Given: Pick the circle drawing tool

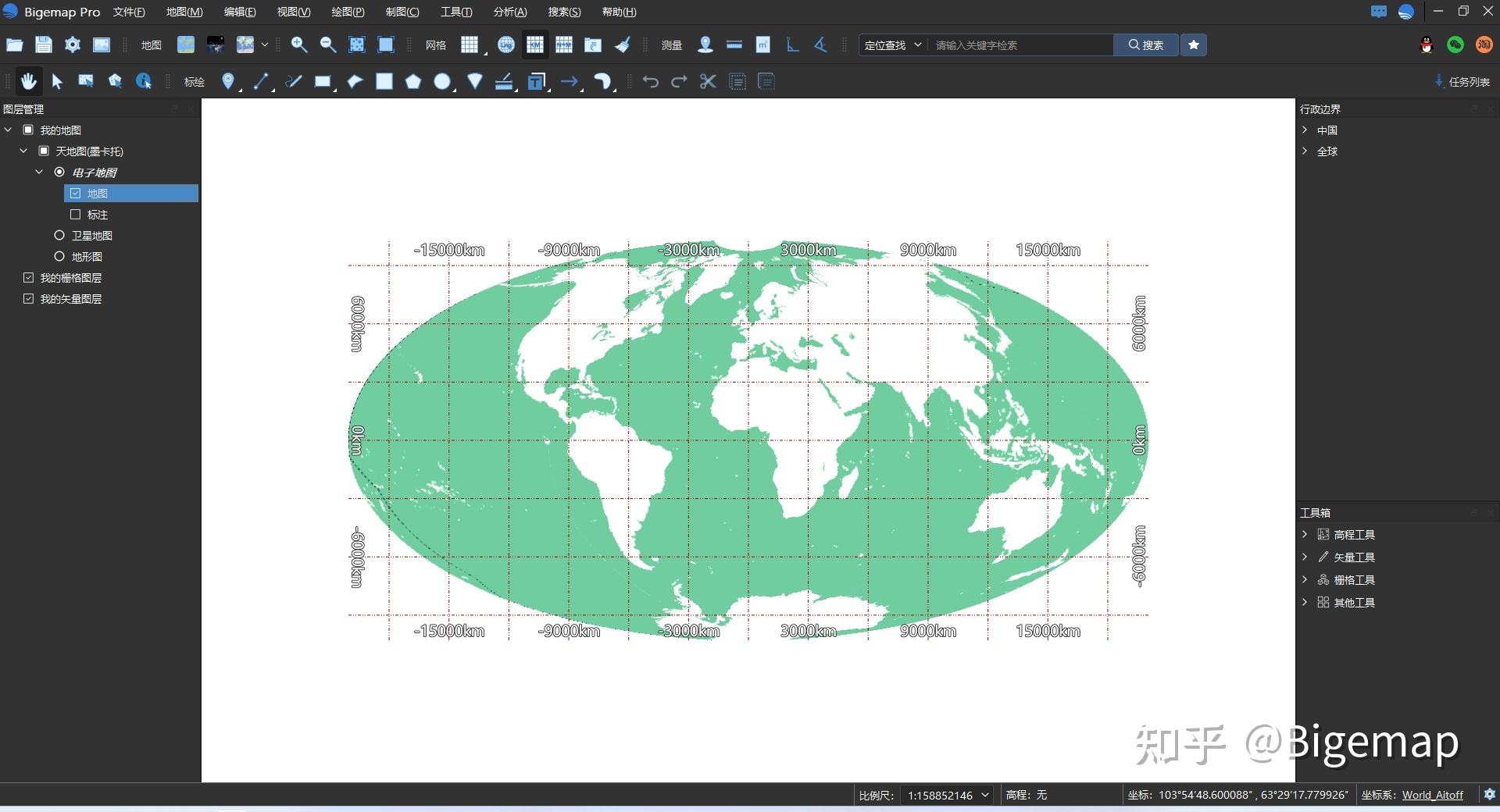Looking at the screenshot, I should coord(442,81).
